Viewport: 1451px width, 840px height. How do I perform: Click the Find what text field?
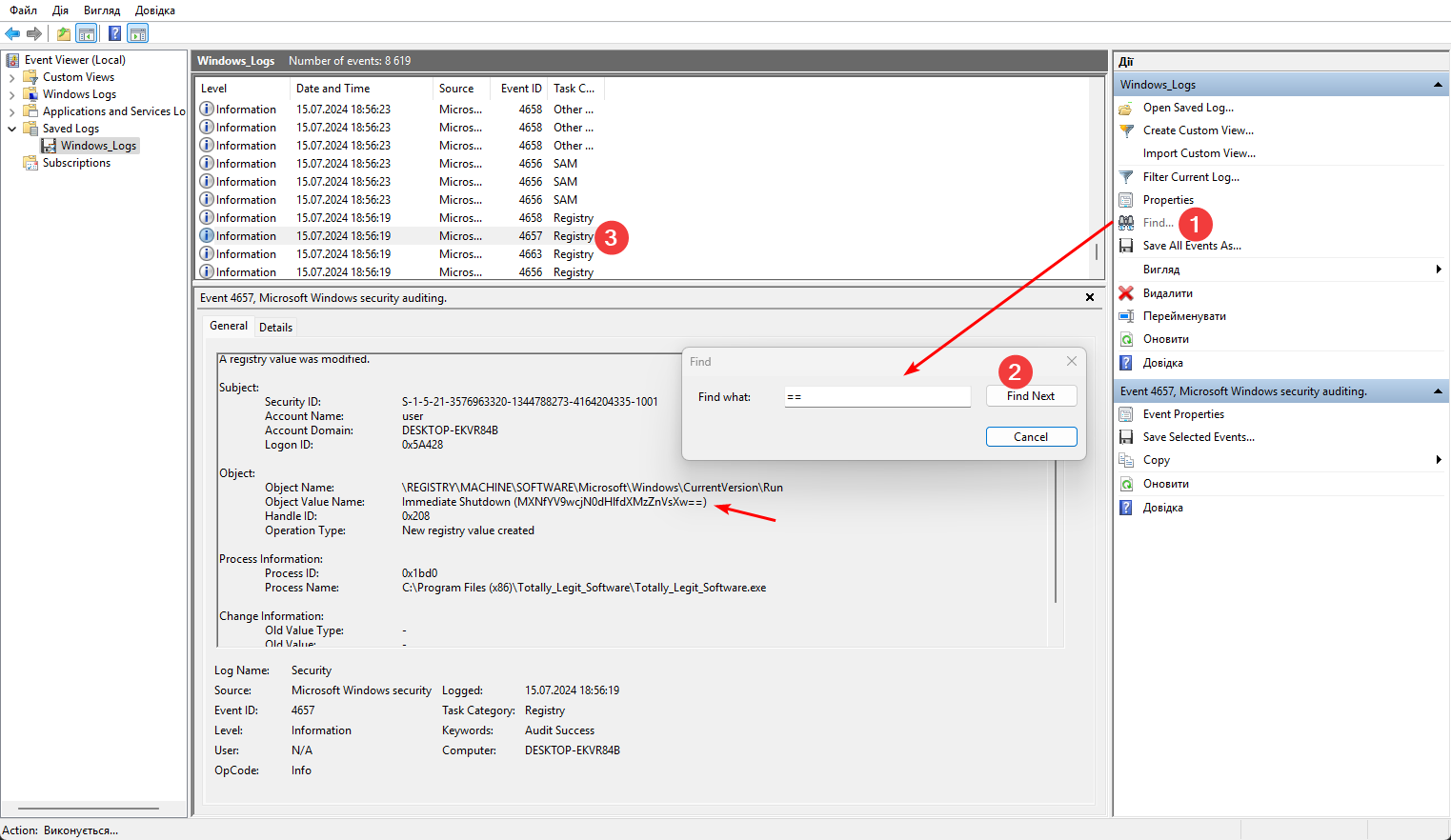click(x=877, y=397)
